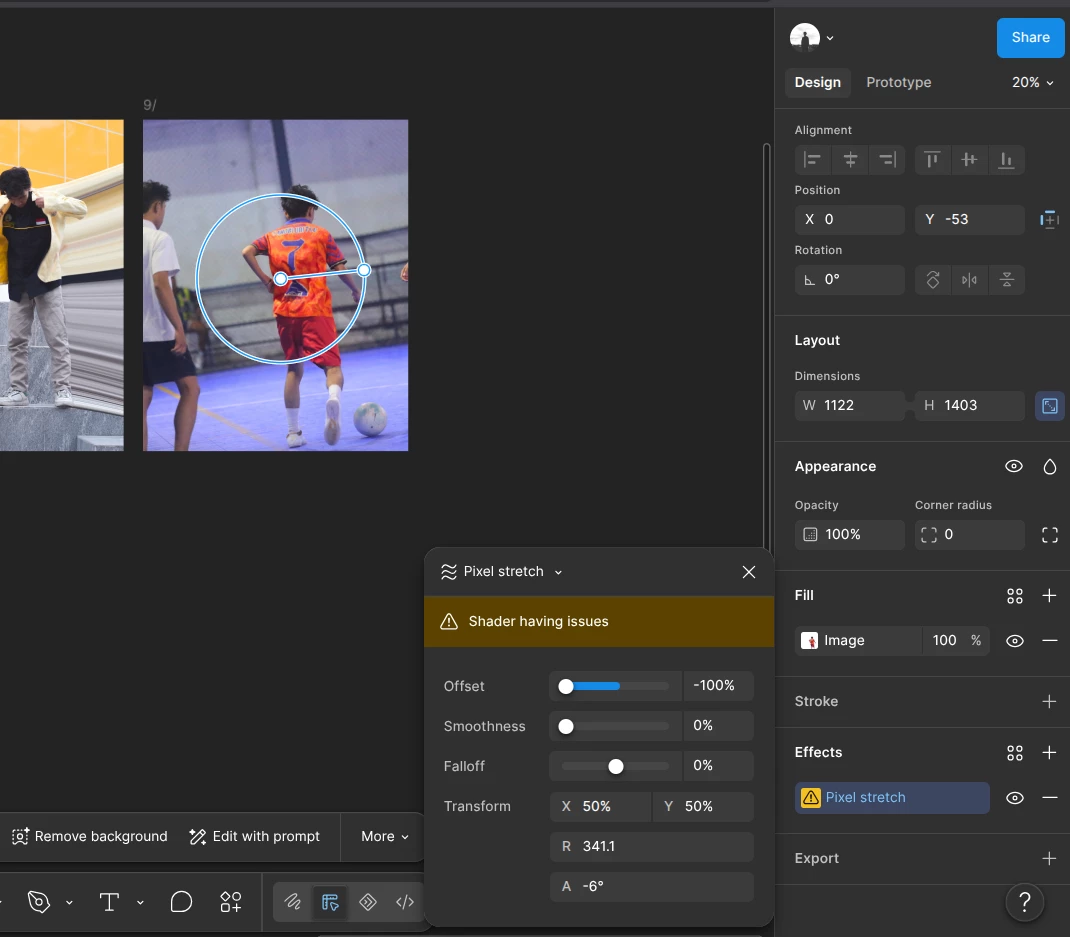Align left in Alignment section

813,160
